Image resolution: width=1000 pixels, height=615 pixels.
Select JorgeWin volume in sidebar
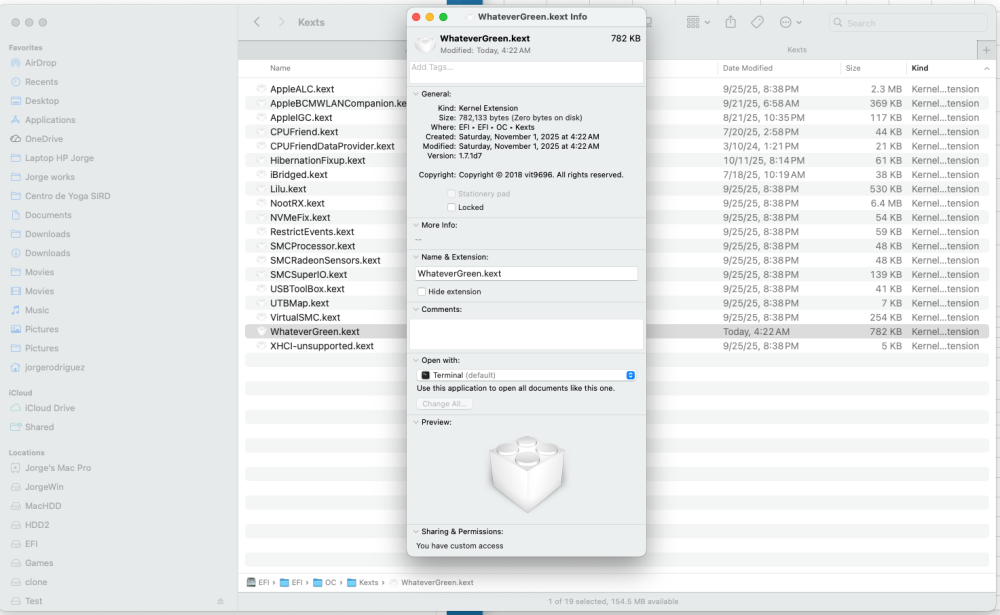pyautogui.click(x=44, y=487)
